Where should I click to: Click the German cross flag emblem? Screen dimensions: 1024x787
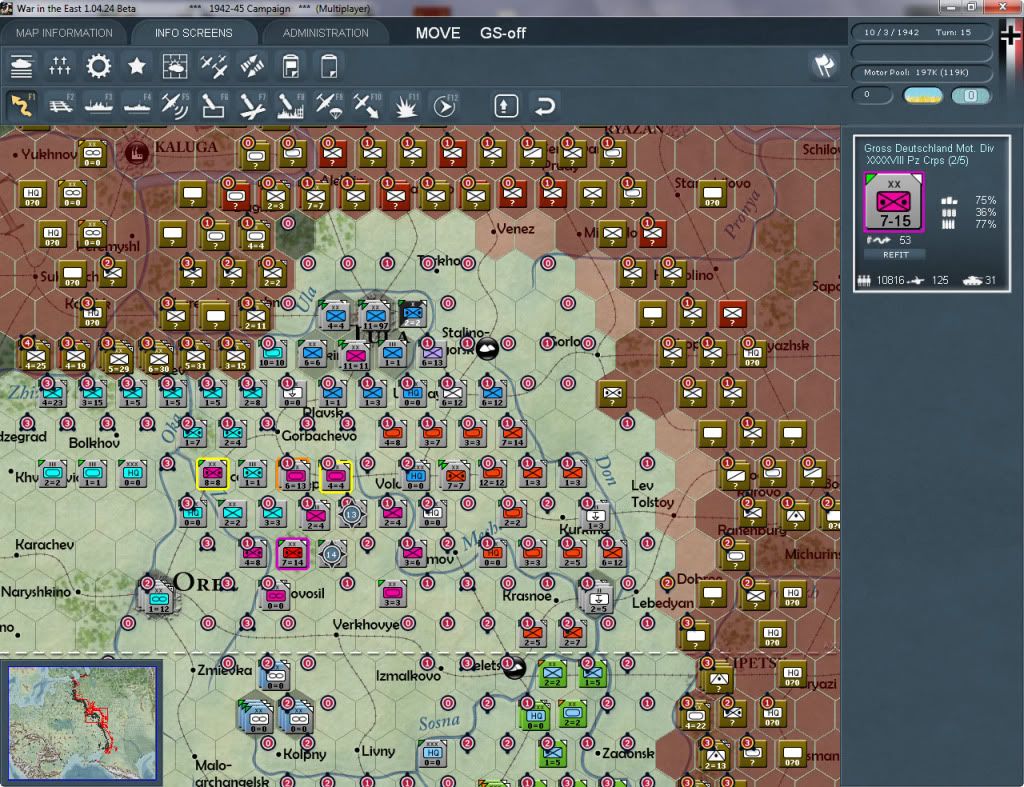tap(1010, 35)
